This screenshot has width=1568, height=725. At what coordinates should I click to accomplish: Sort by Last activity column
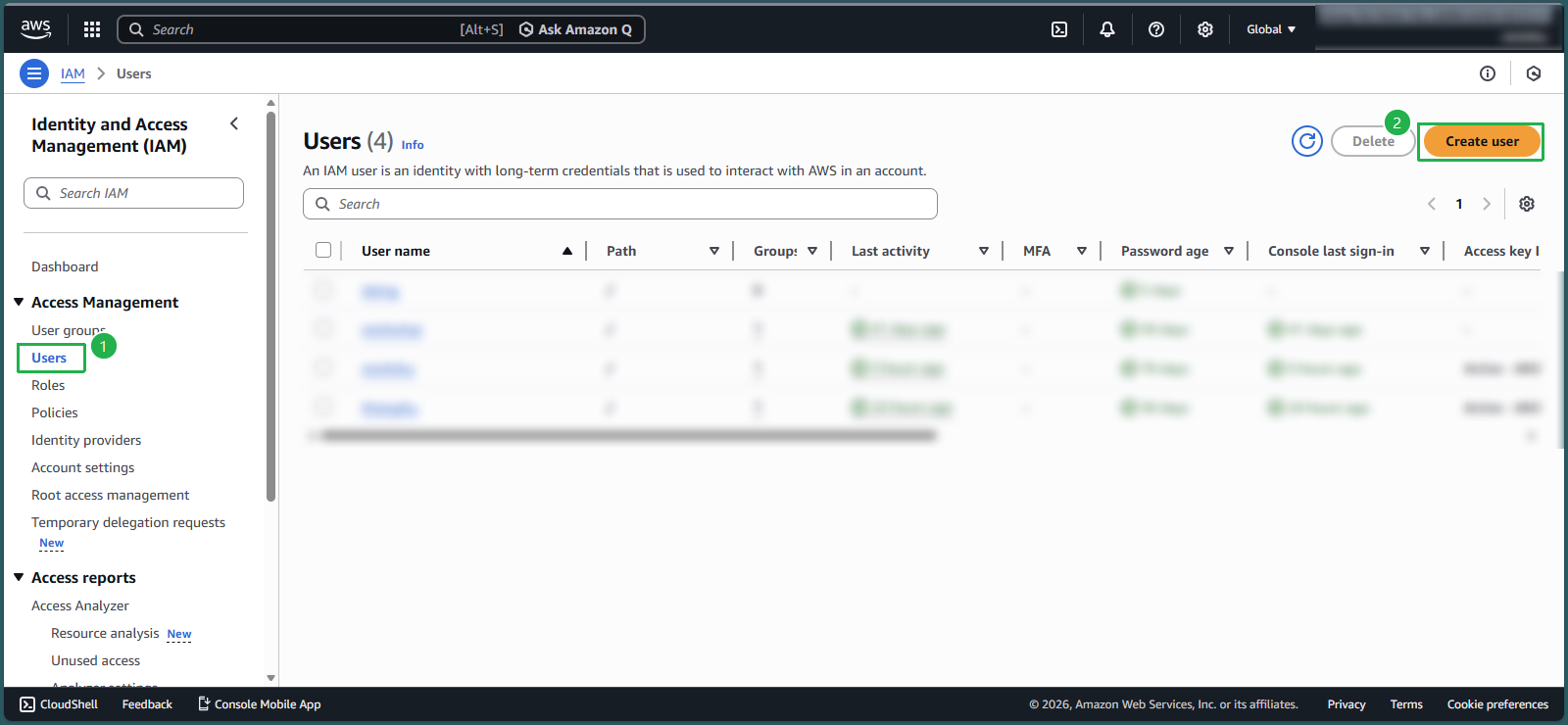click(984, 251)
